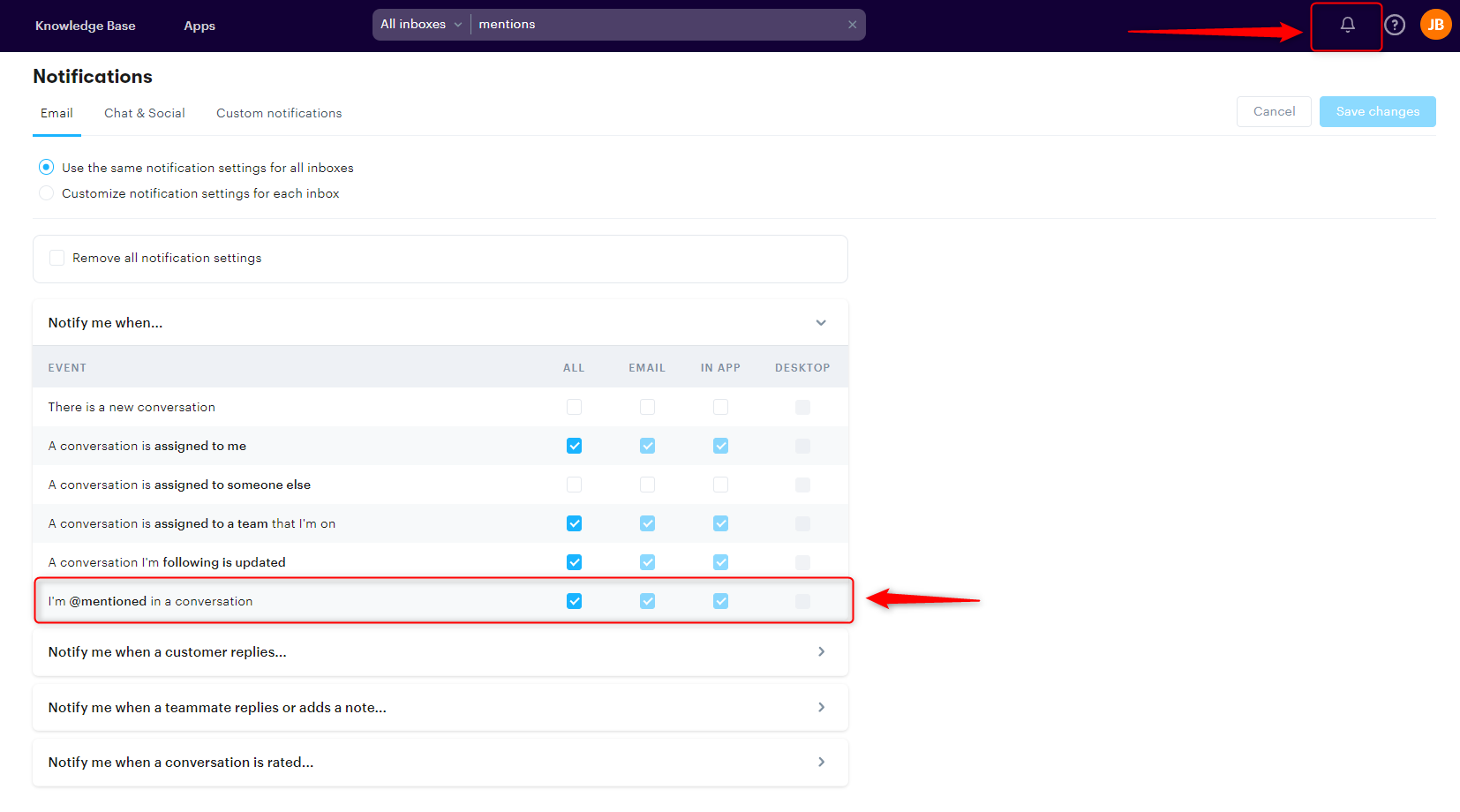Uncheck IN APP for assigned to a team row
The image size is (1460, 812).
coord(720,523)
